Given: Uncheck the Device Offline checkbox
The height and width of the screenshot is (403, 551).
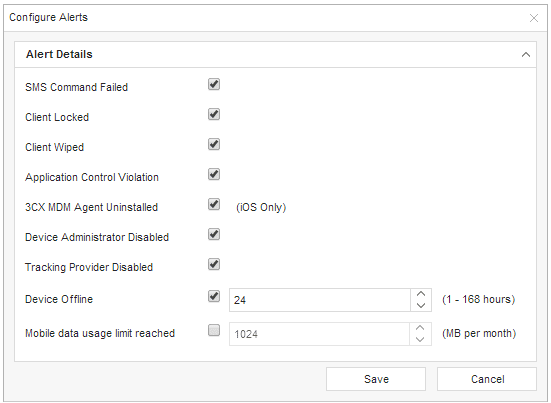Looking at the screenshot, I should coord(214,296).
